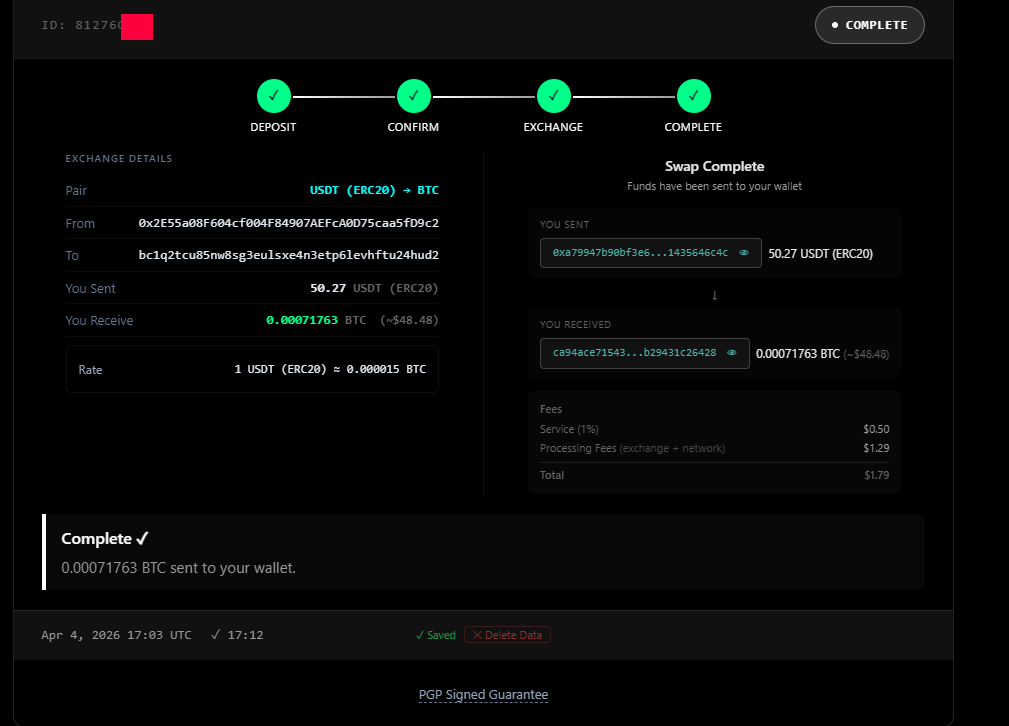The image size is (1009, 726).
Task: Click the Confirm step checkmark icon
Action: point(413,97)
